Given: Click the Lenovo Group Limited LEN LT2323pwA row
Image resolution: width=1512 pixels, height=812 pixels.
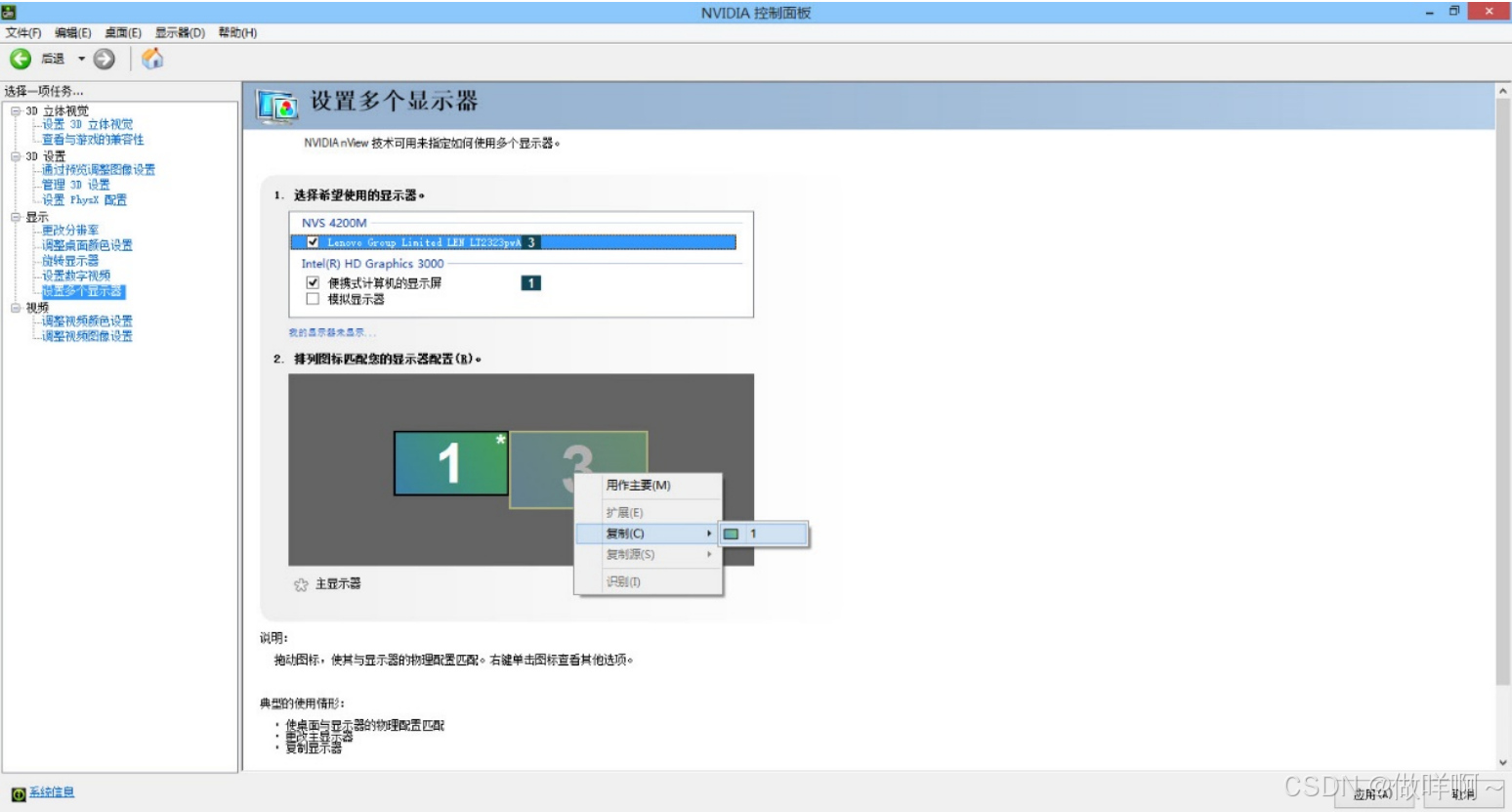Looking at the screenshot, I should (514, 242).
